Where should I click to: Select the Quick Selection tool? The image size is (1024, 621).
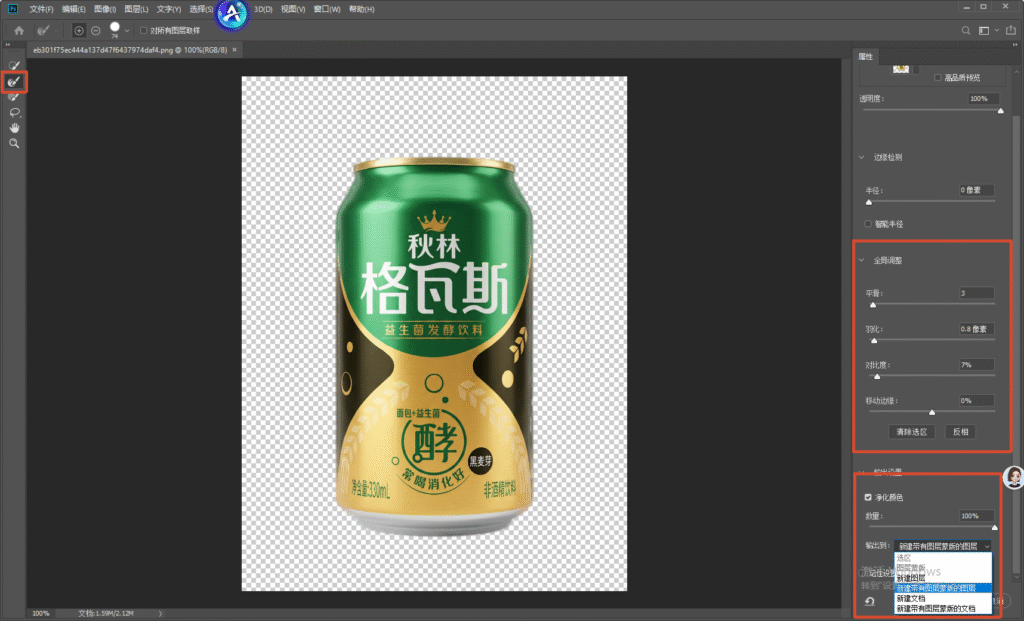14,65
